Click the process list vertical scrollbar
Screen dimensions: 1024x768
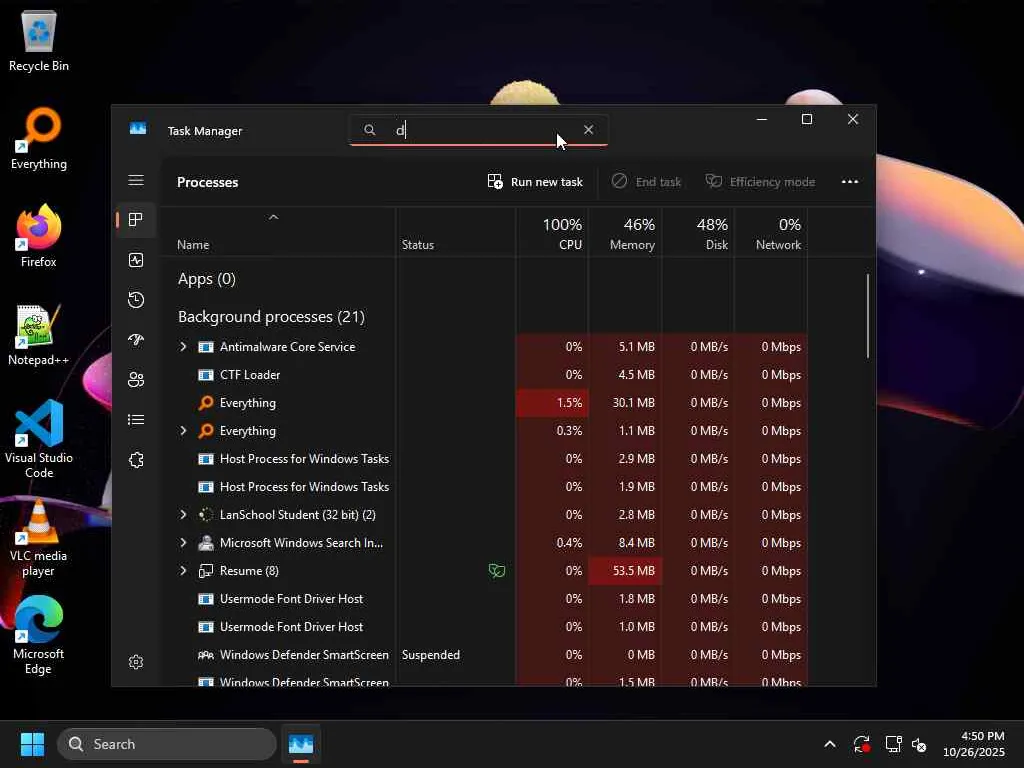tap(868, 316)
